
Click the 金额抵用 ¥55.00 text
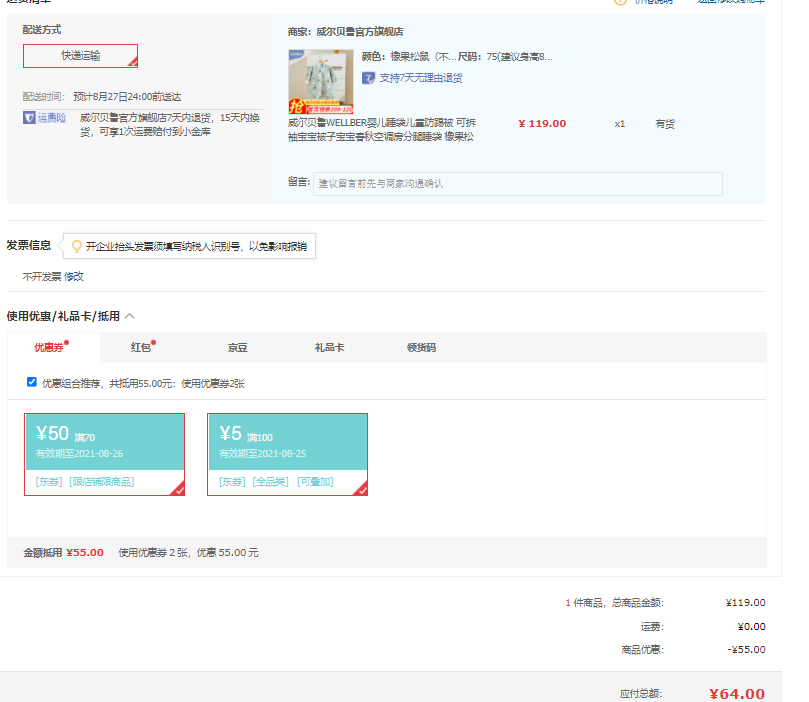click(x=63, y=553)
